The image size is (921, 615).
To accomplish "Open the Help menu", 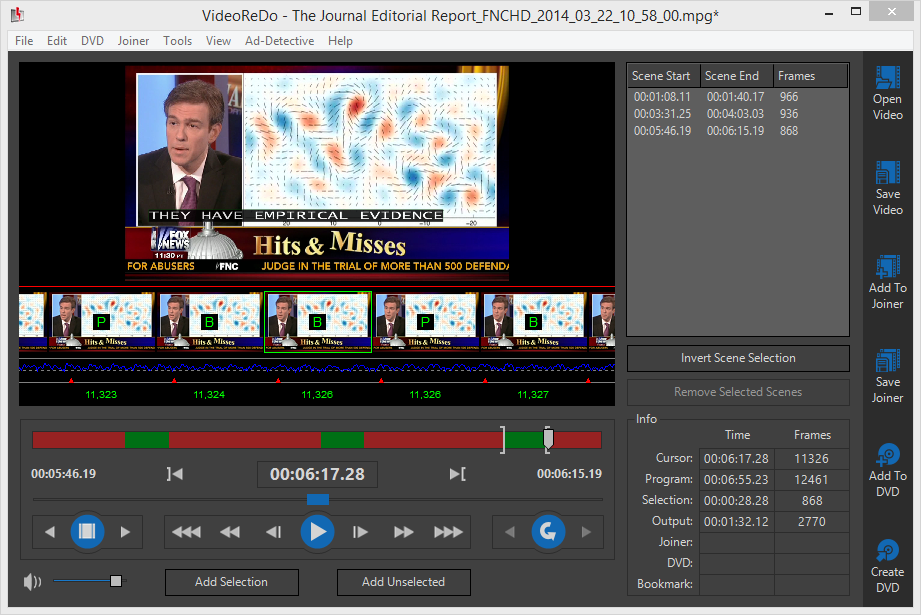I will (x=340, y=41).
